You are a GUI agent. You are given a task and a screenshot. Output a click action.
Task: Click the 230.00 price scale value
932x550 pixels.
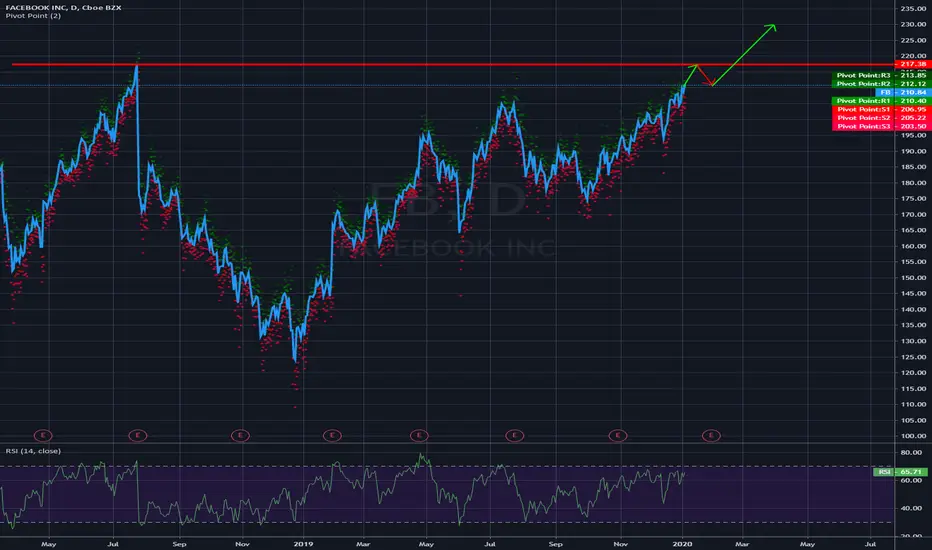pyautogui.click(x=912, y=24)
